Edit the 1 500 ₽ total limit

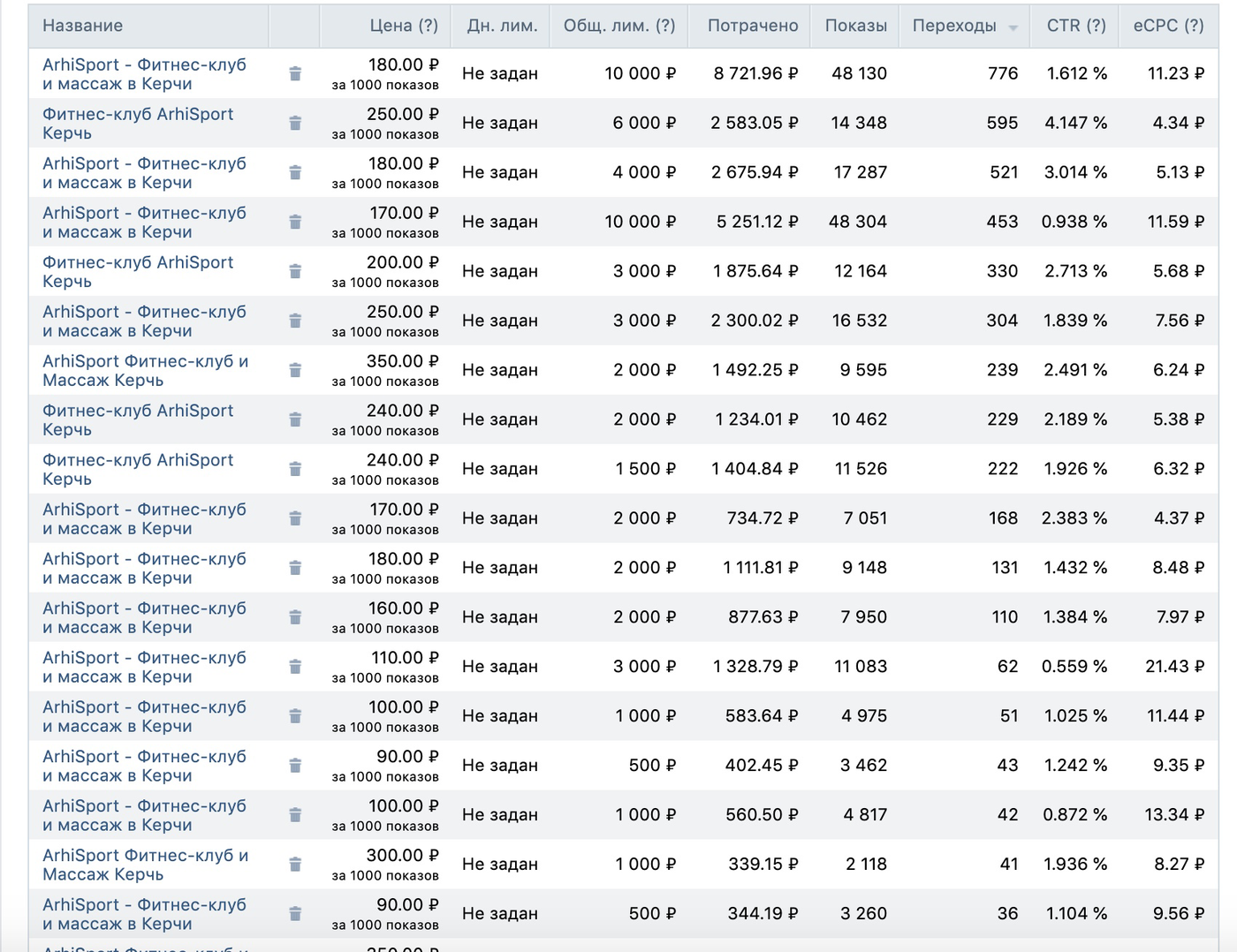(646, 470)
